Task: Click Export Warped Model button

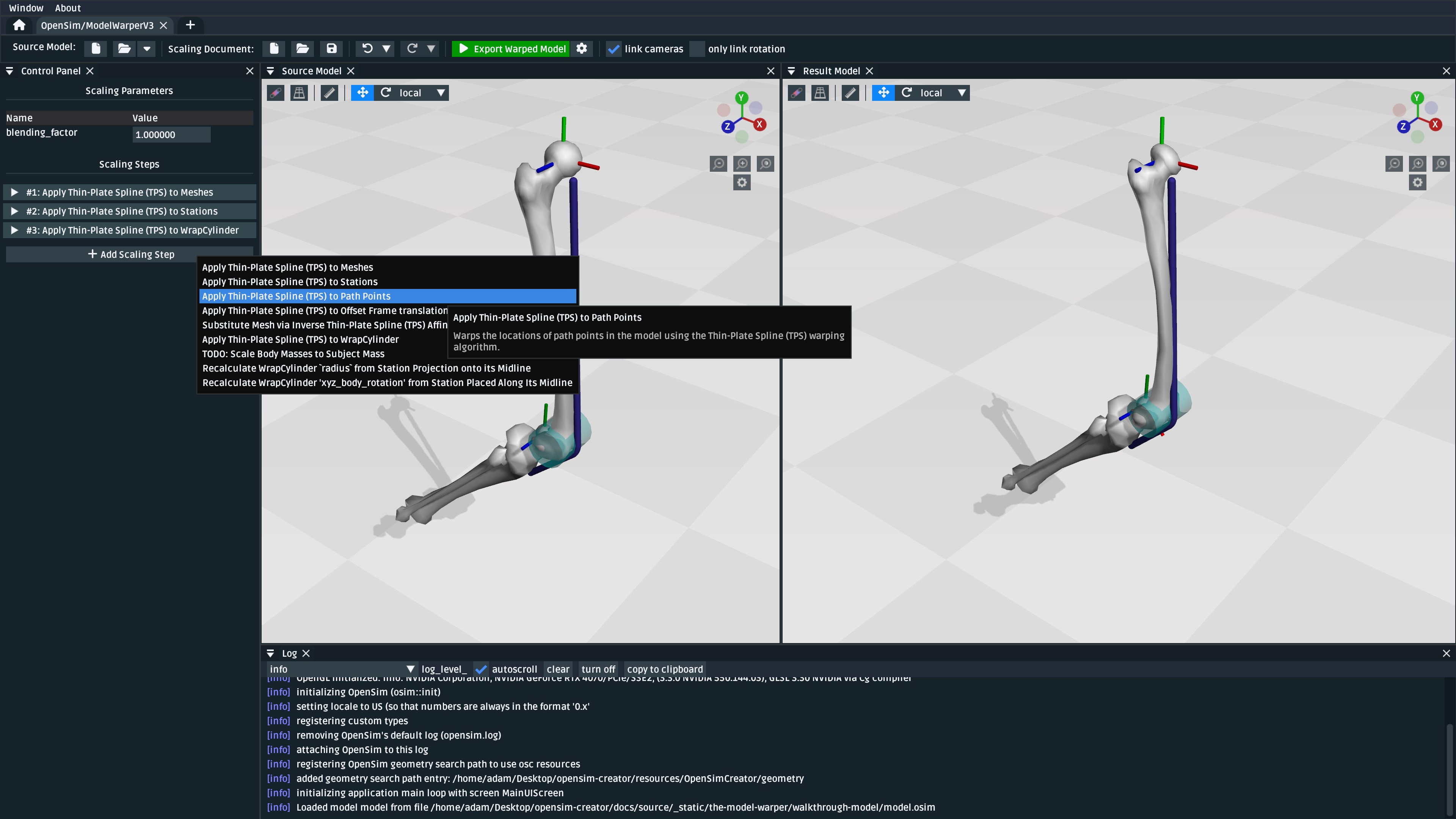Action: pos(511,49)
